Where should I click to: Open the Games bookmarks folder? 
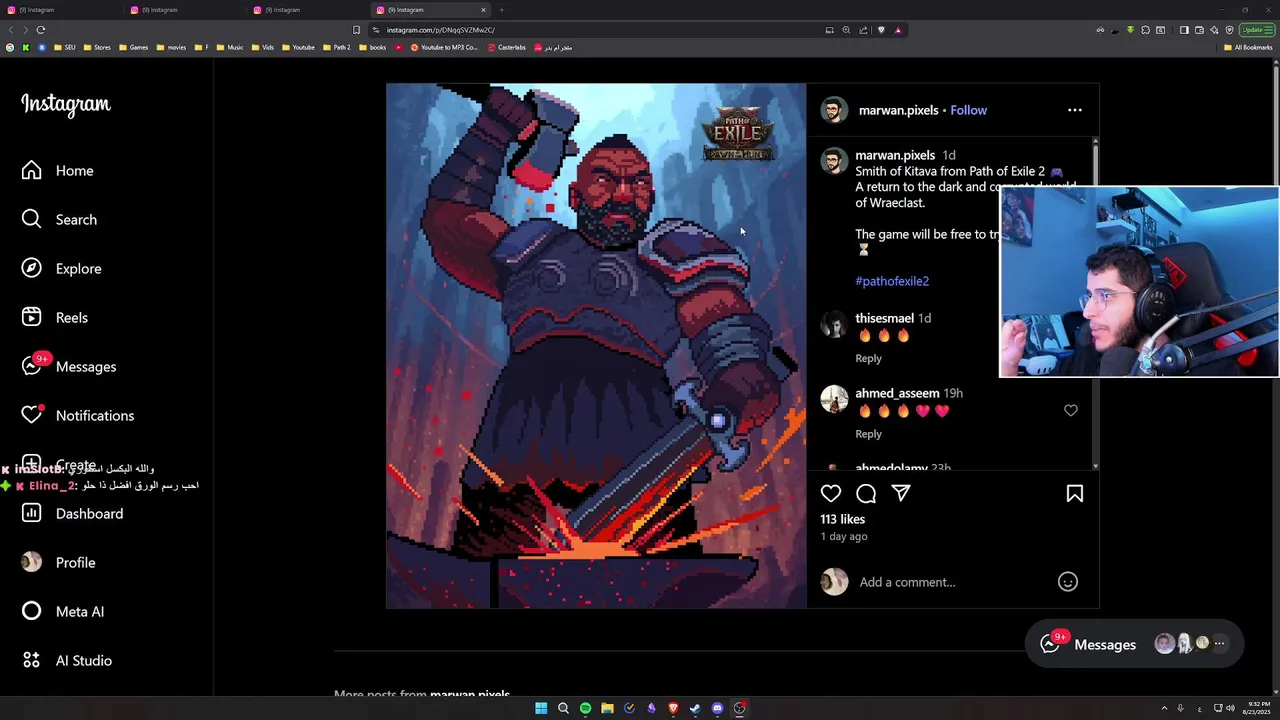133,47
